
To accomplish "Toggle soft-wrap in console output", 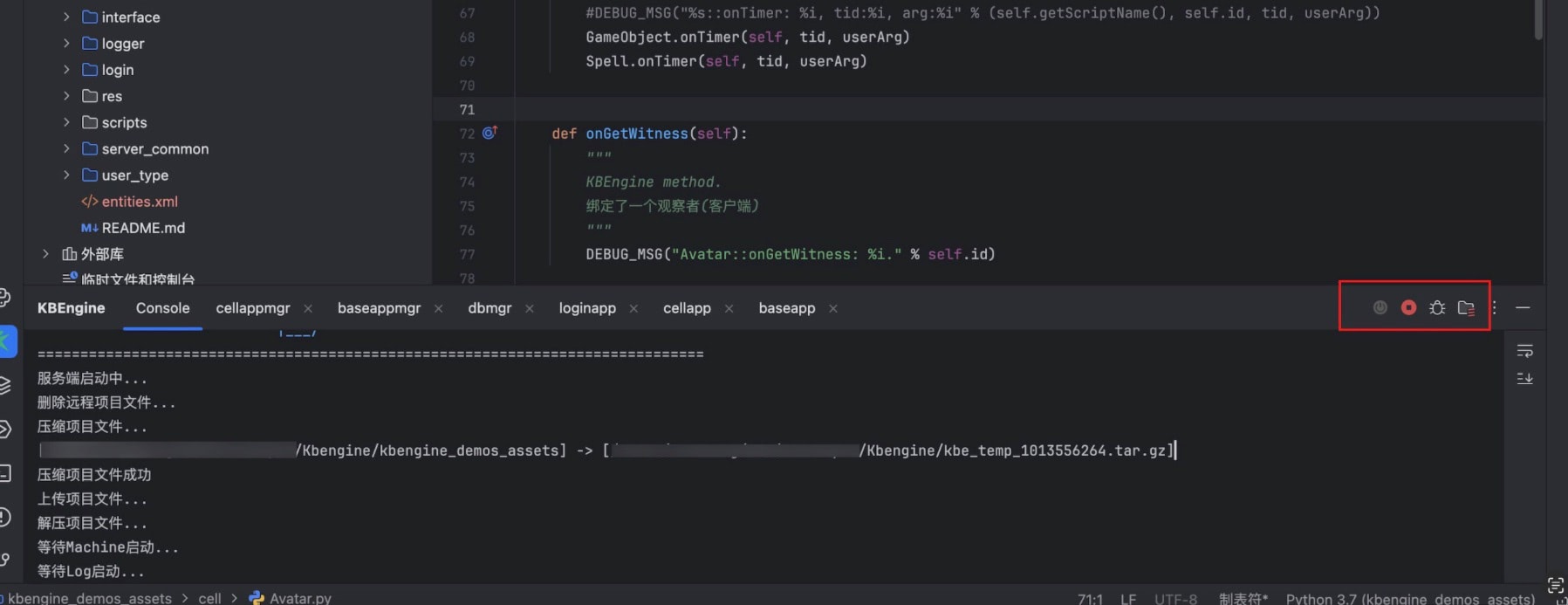I will click(x=1524, y=351).
